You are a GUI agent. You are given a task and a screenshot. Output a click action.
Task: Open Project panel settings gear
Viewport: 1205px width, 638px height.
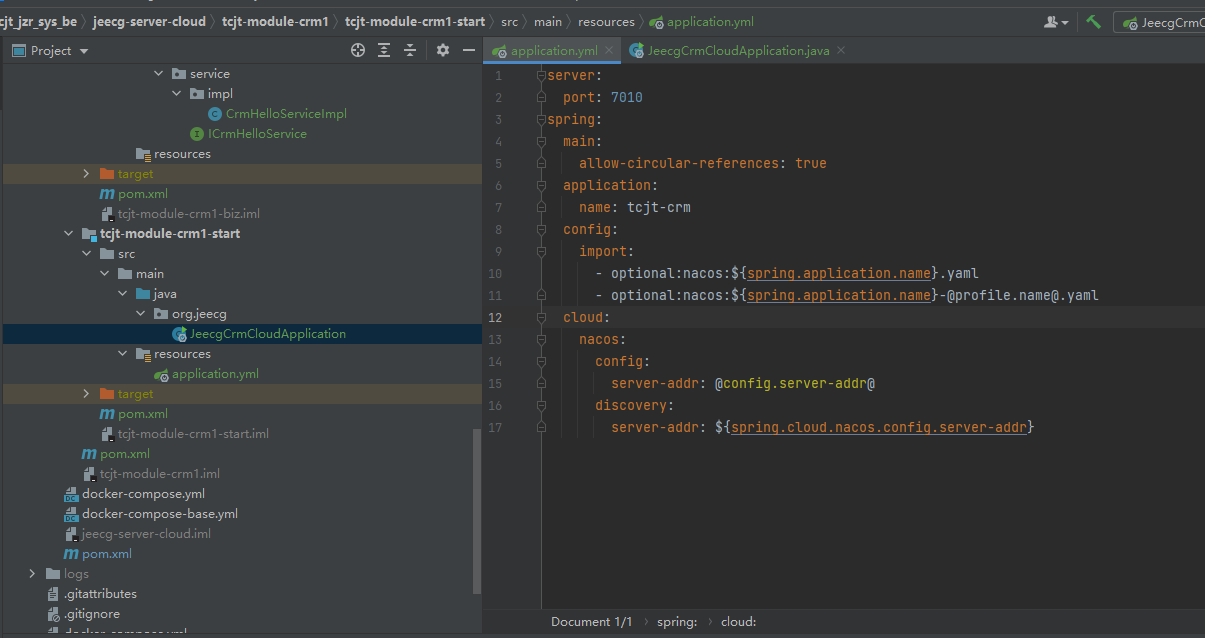(443, 50)
